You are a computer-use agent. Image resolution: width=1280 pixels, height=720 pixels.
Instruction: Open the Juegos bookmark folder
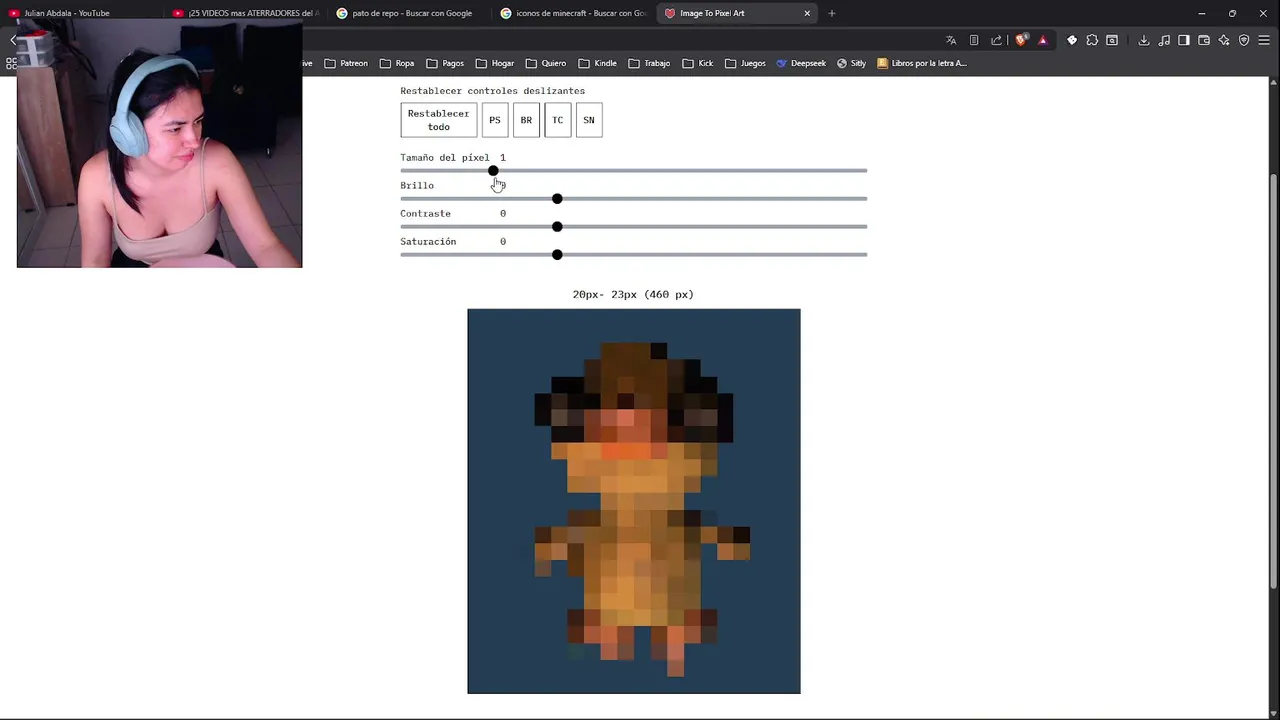click(x=746, y=63)
